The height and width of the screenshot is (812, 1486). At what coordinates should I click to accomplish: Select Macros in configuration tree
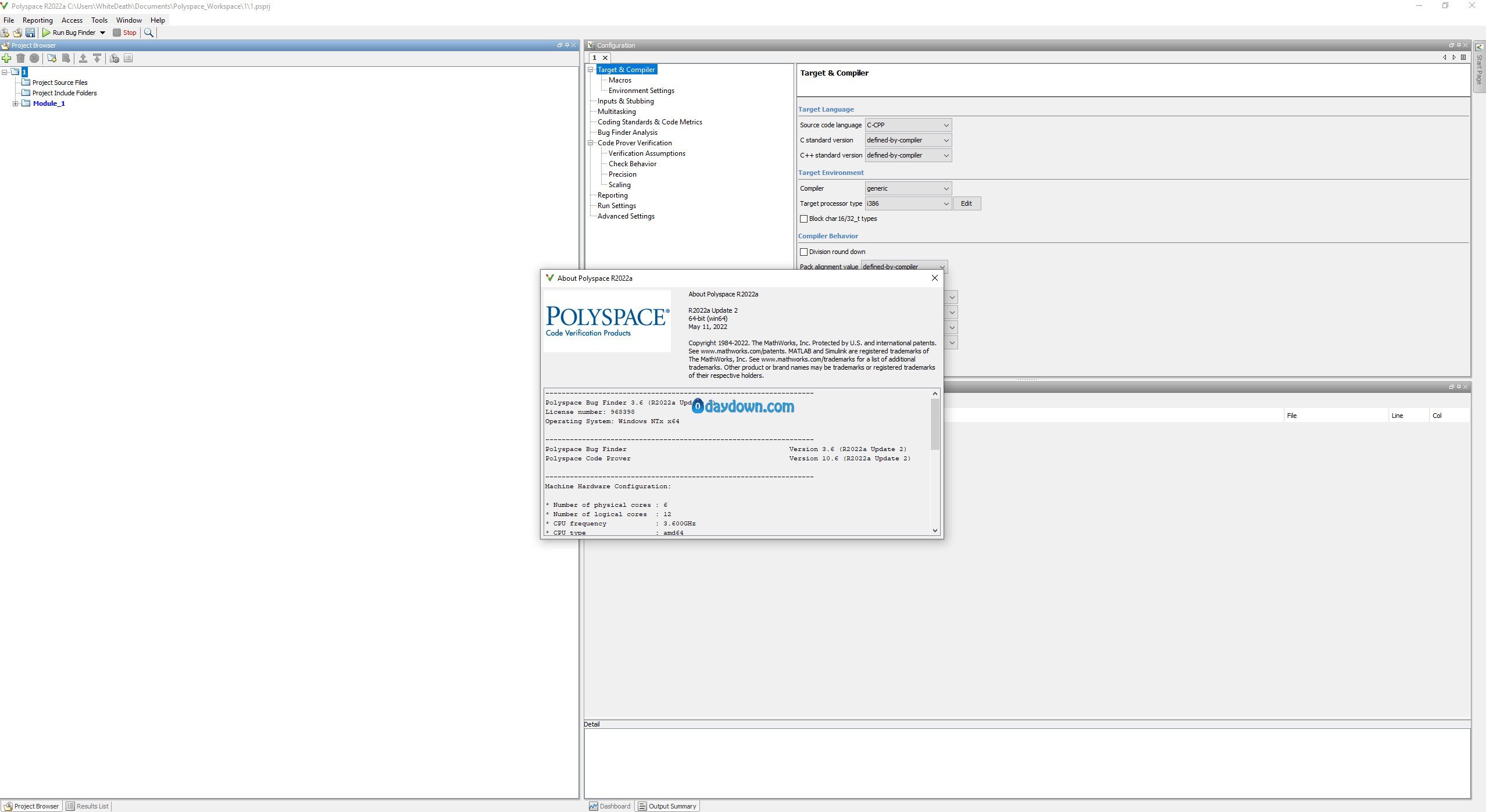pyautogui.click(x=620, y=80)
